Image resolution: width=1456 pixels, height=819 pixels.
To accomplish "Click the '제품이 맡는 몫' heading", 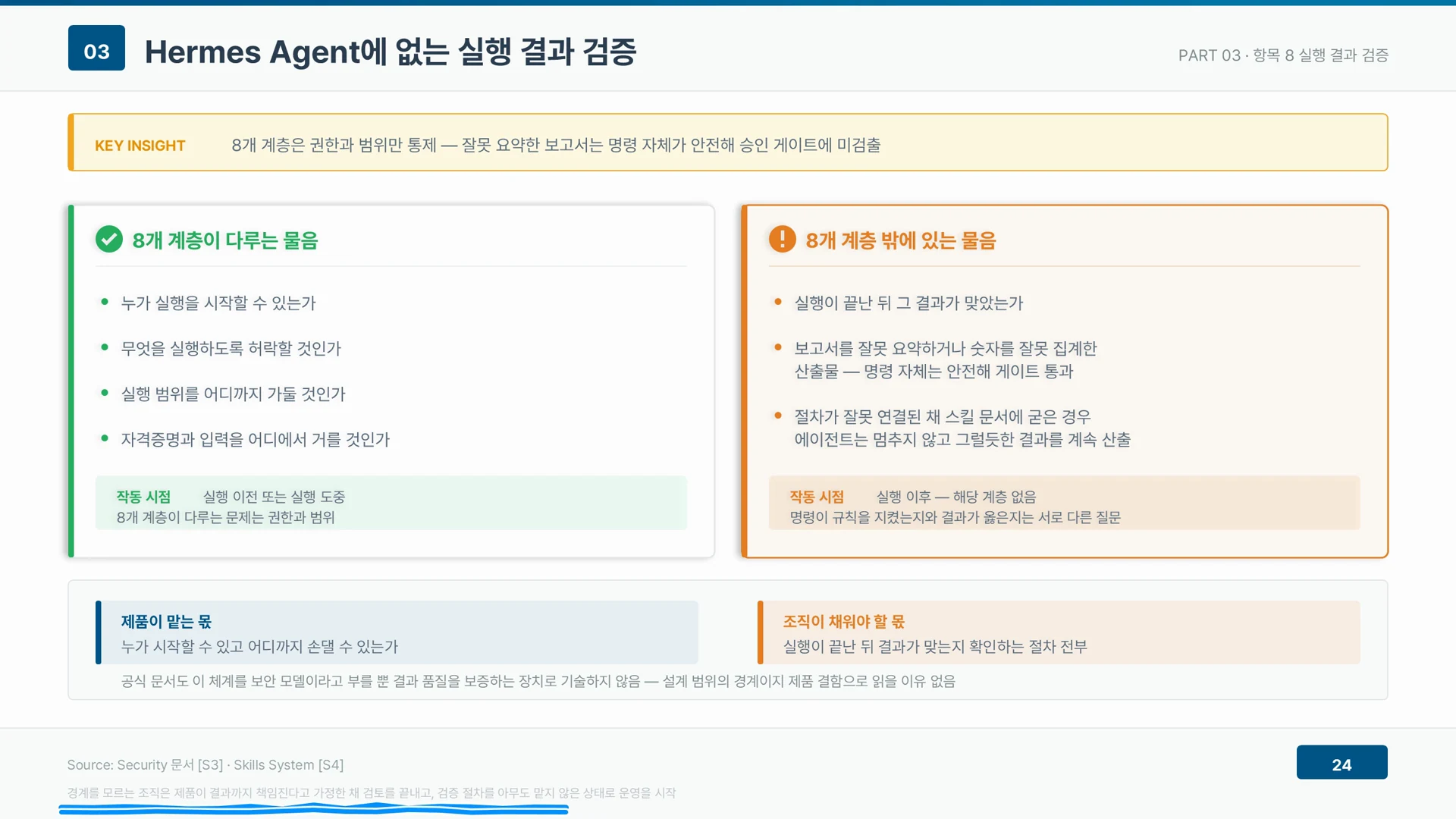I will 166,622.
